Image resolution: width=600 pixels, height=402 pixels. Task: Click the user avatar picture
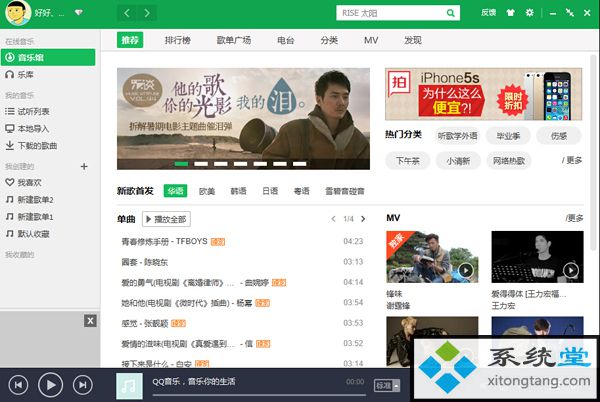[x=18, y=13]
